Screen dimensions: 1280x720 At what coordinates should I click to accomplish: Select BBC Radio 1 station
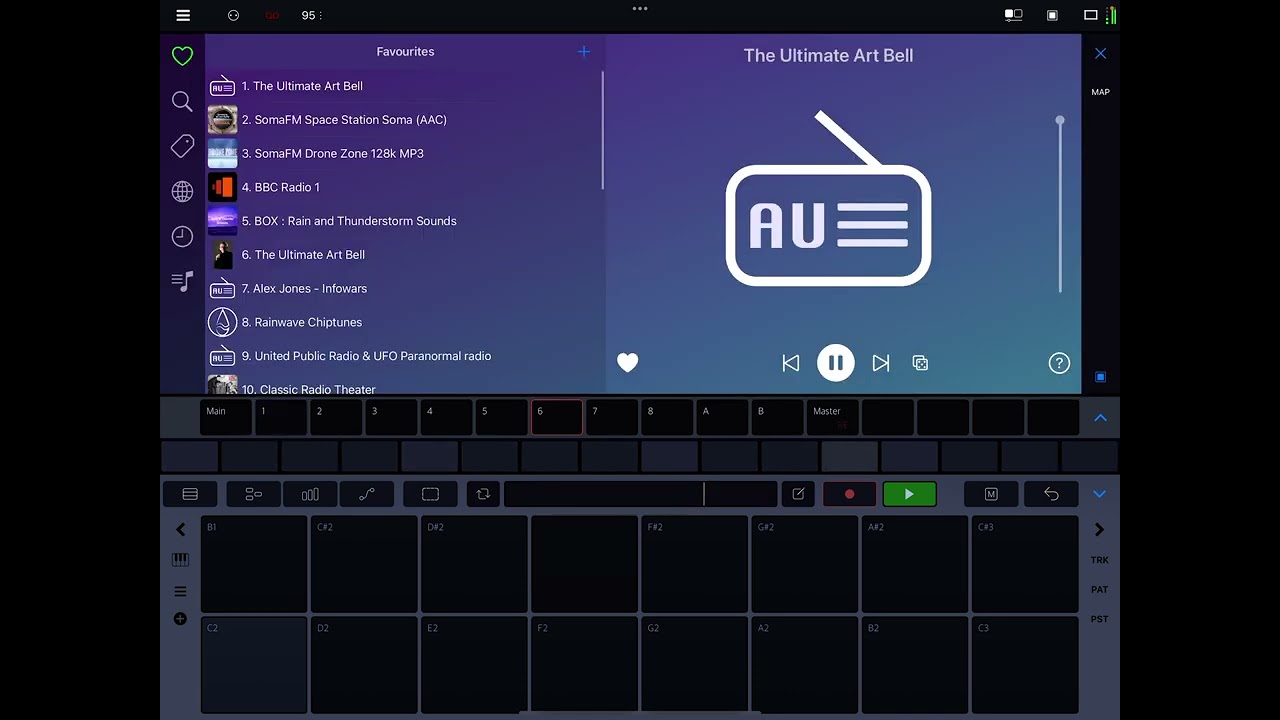(404, 188)
